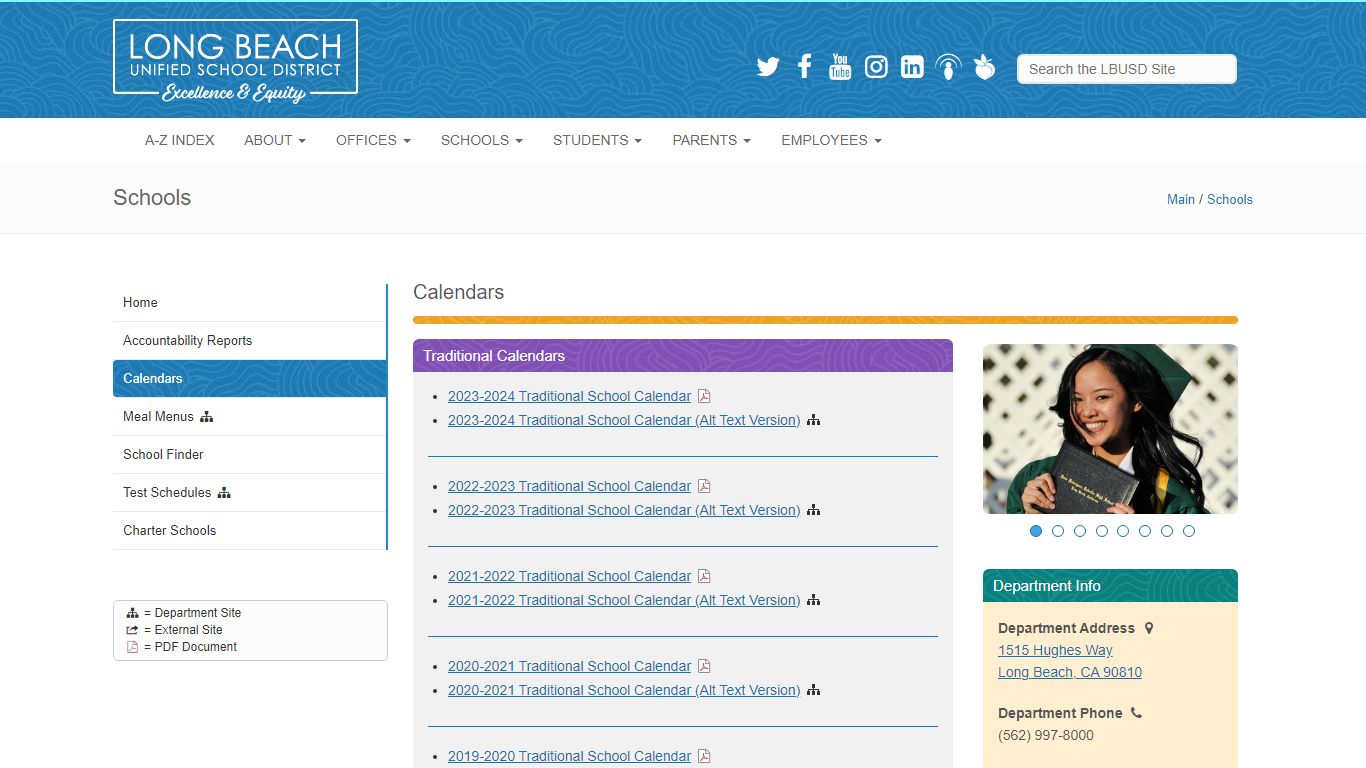Screen dimensions: 1366x768
Task: Open the LinkedIn icon in header
Action: click(x=912, y=67)
